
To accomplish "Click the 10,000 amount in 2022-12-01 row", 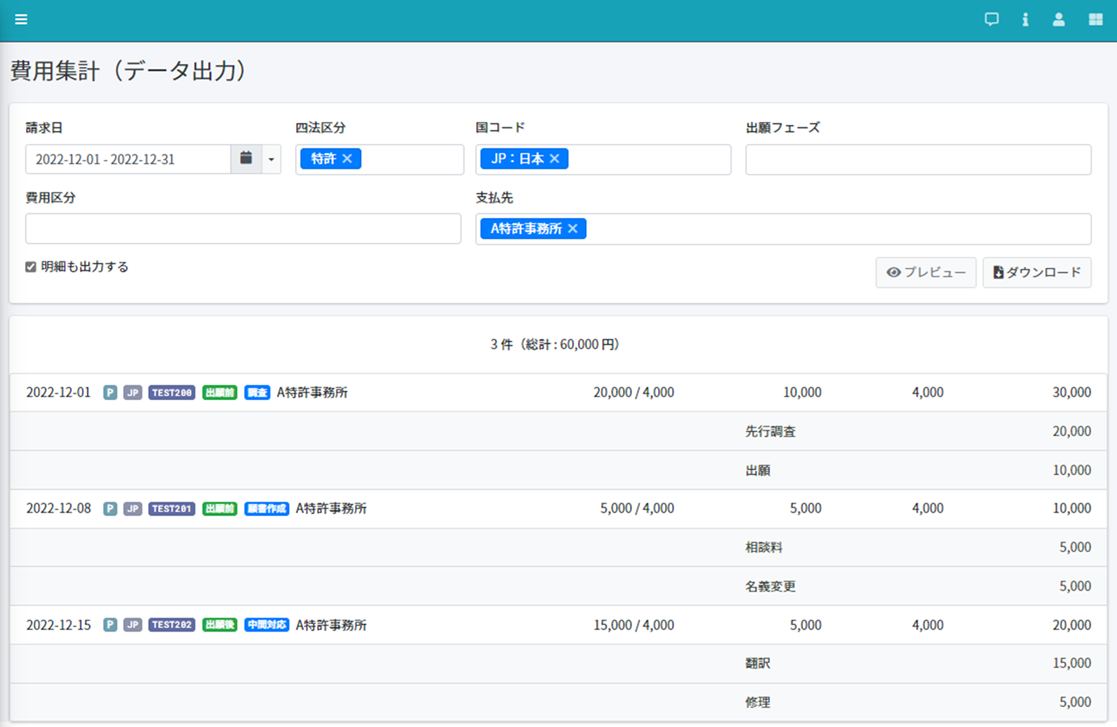I will [802, 392].
